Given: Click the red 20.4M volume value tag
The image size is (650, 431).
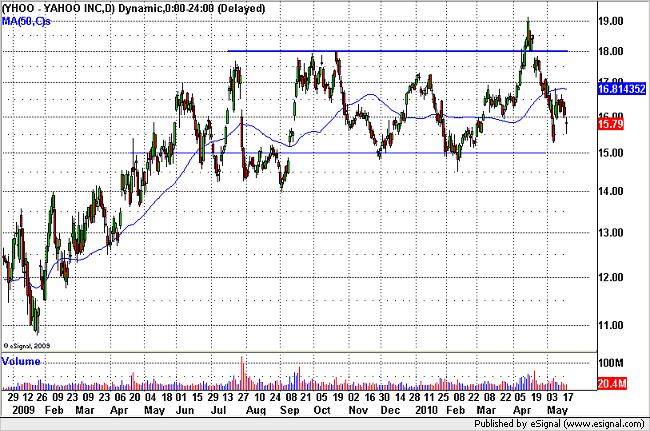Looking at the screenshot, I should pos(611,383).
